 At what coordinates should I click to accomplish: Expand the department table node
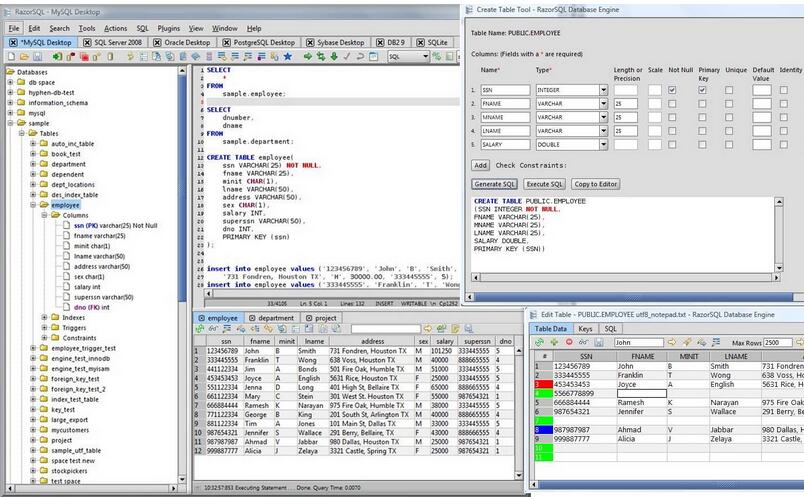click(33, 164)
